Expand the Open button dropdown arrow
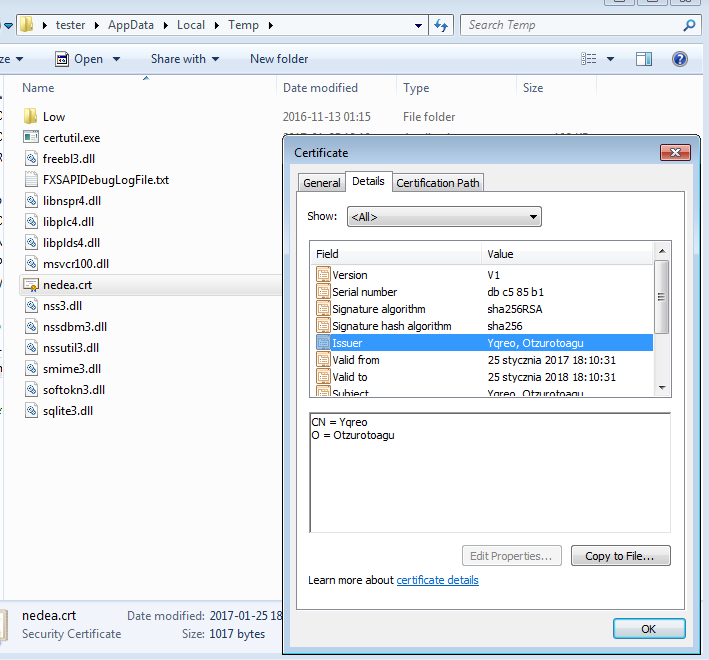 coord(117,59)
